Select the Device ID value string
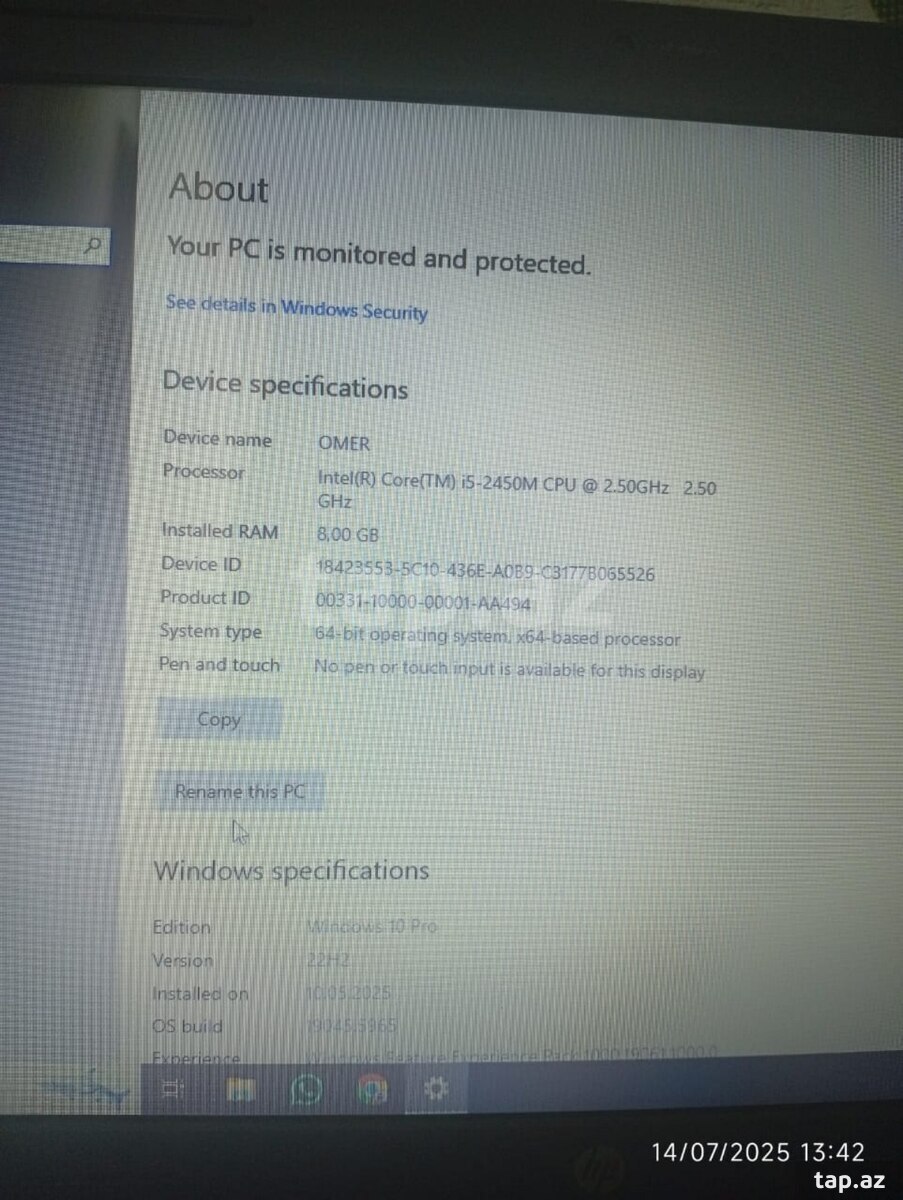This screenshot has width=903, height=1200. [486, 571]
